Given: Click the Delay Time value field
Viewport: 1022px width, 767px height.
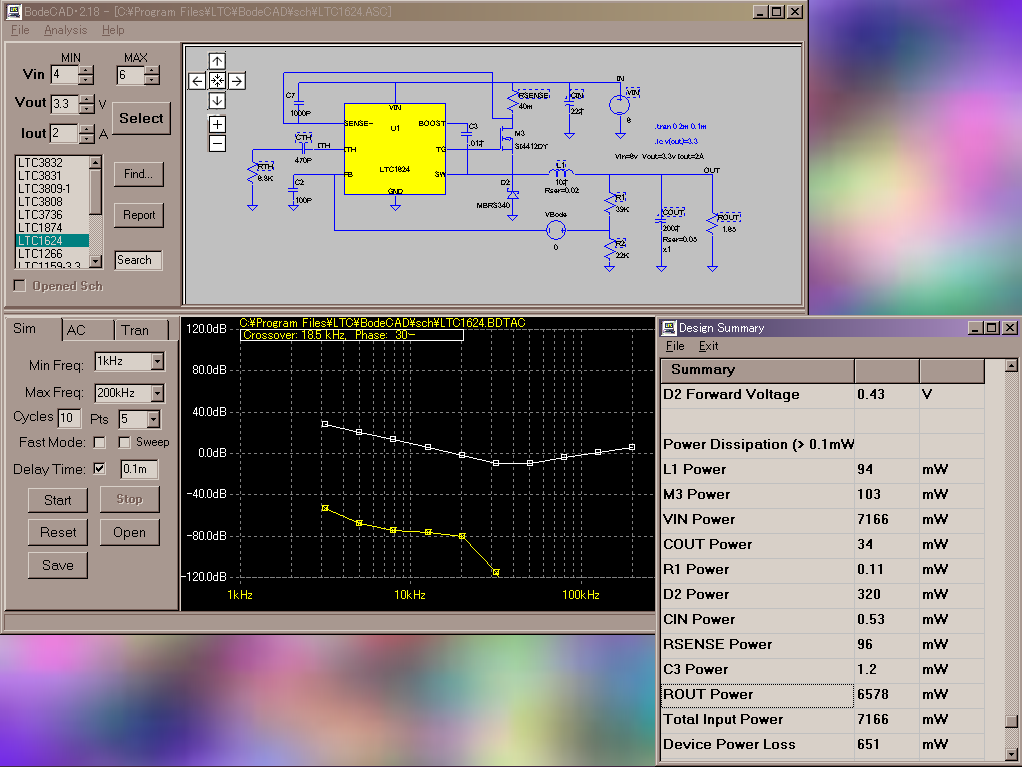Looking at the screenshot, I should (x=139, y=469).
